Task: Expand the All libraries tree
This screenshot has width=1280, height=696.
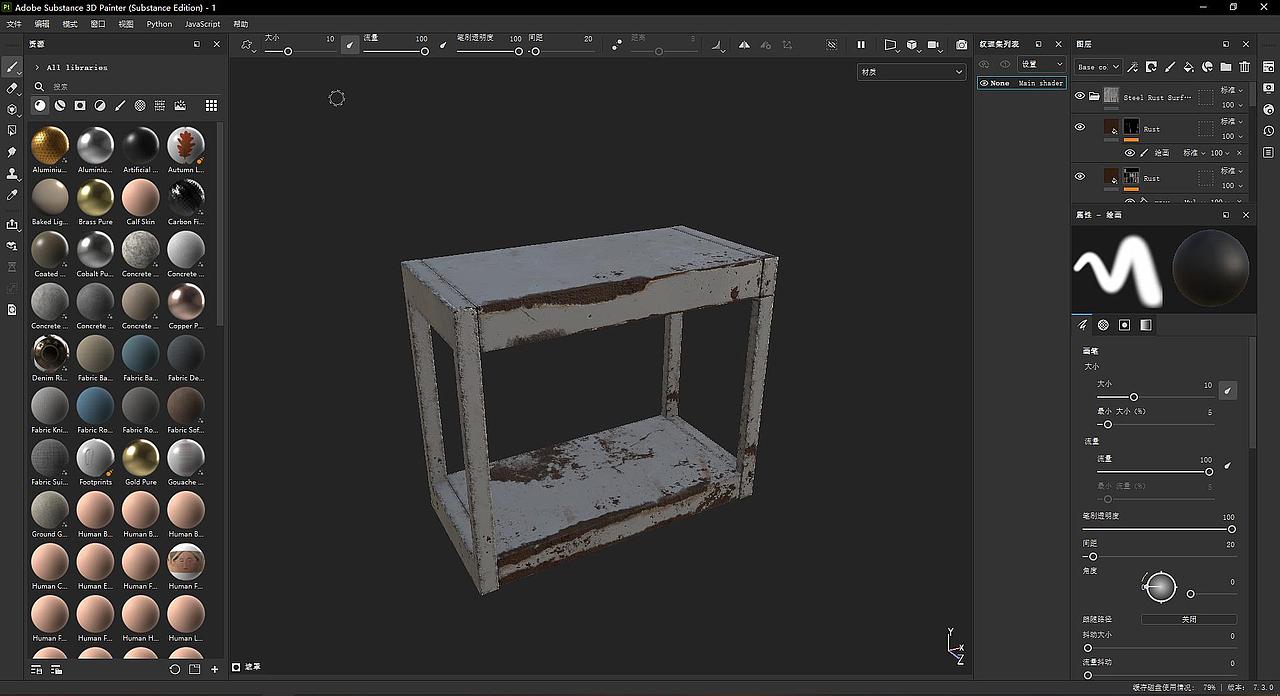Action: [x=37, y=67]
